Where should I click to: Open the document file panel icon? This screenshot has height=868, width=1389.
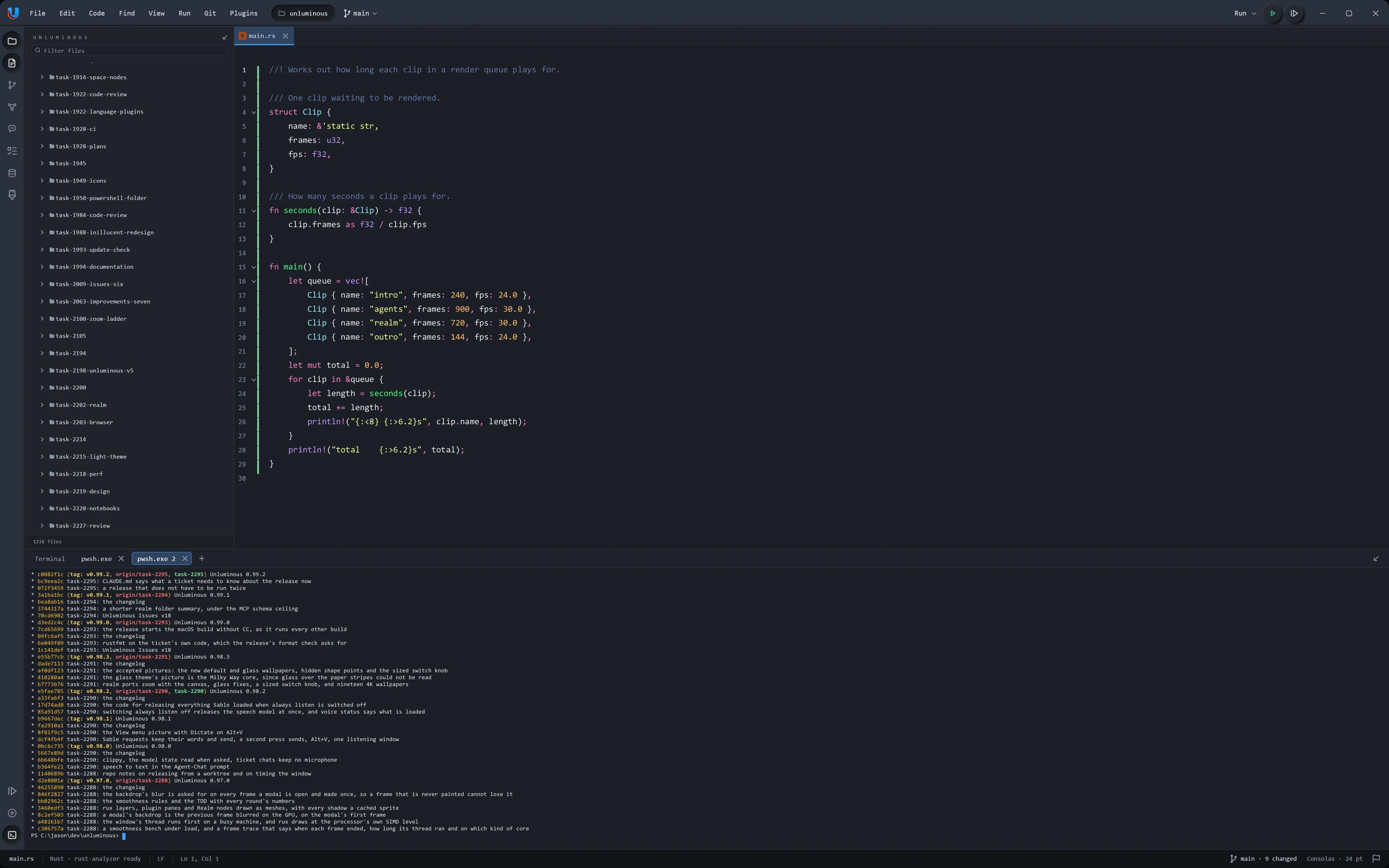click(x=12, y=63)
